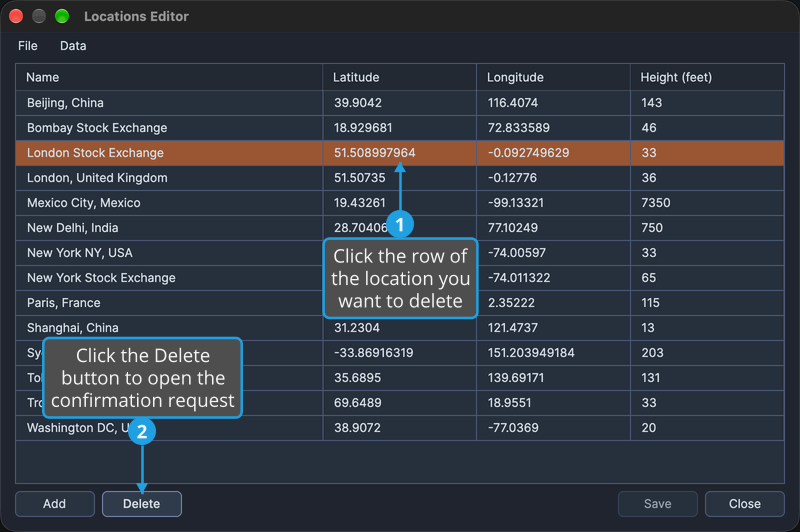Click the Close button
Viewport: 800px width, 532px height.
click(x=744, y=504)
